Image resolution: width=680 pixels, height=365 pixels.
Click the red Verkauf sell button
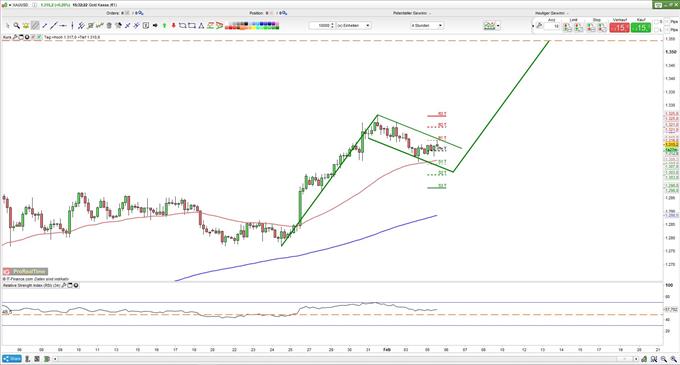click(x=619, y=28)
